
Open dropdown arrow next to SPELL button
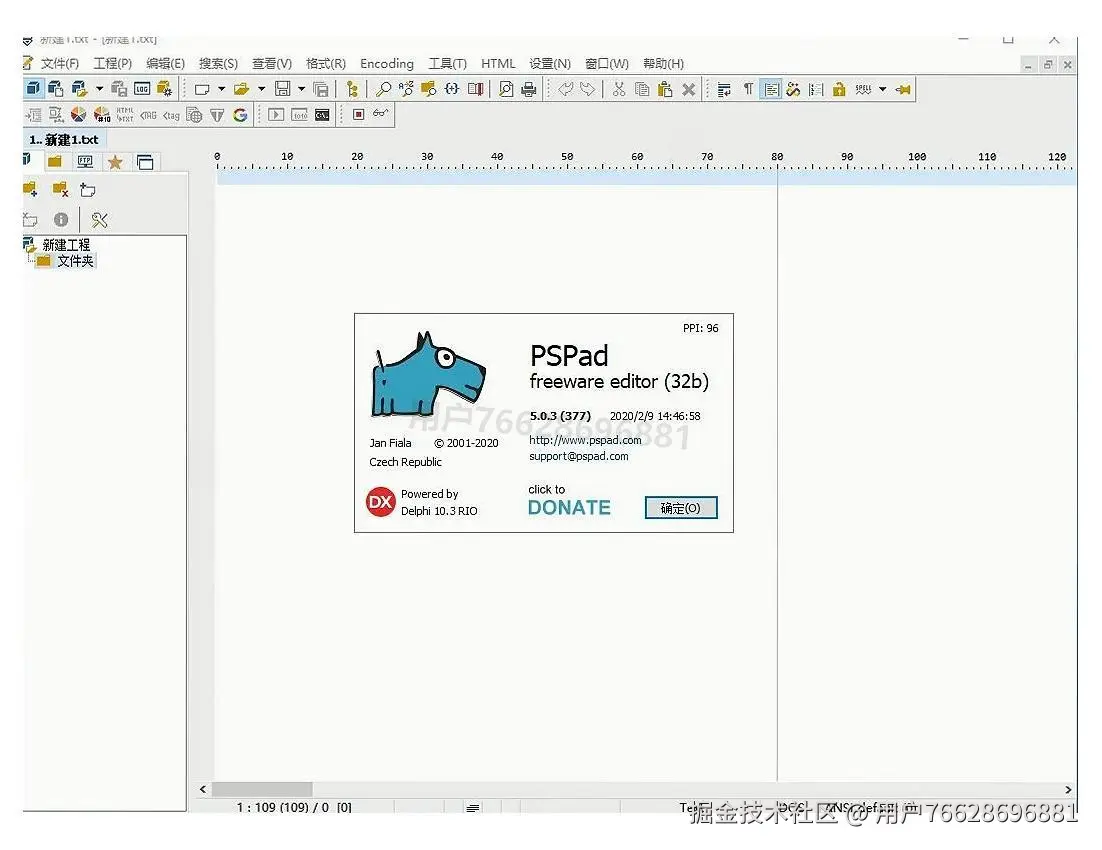(x=883, y=89)
